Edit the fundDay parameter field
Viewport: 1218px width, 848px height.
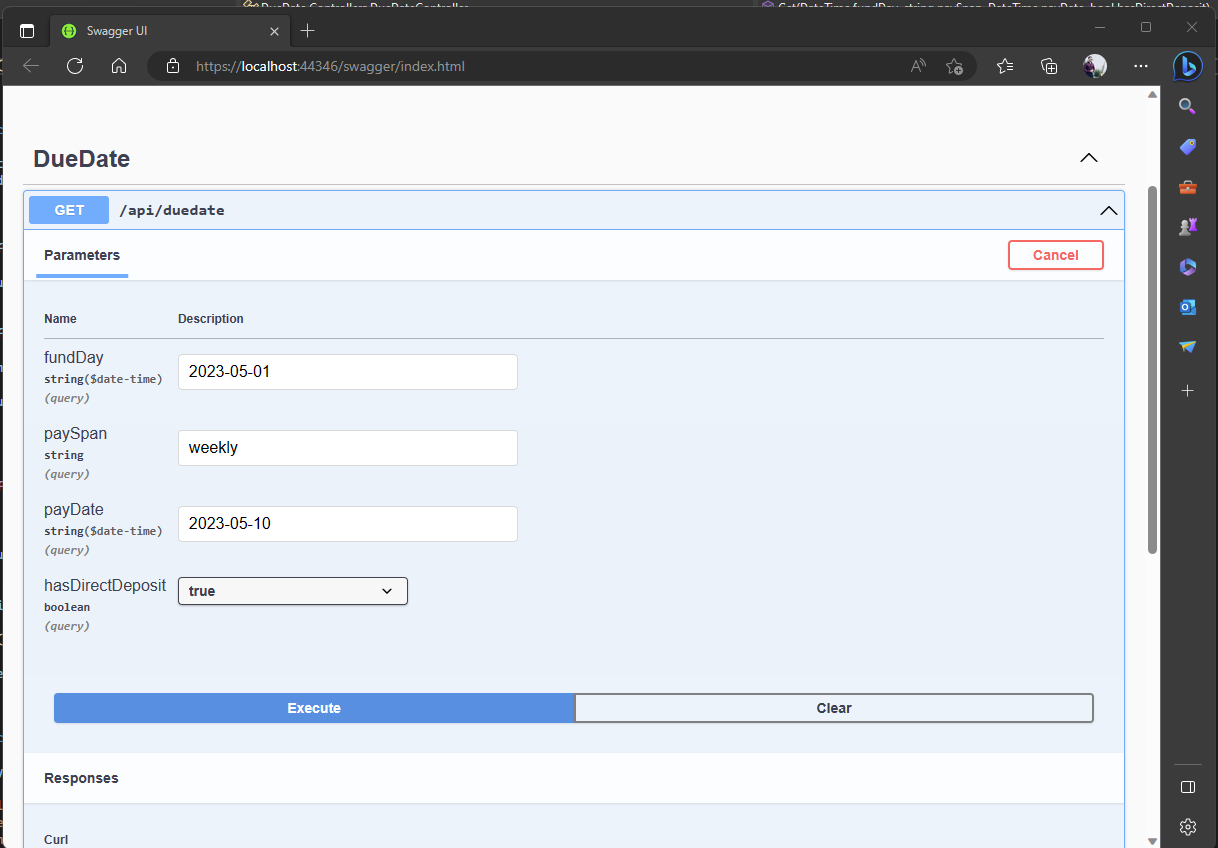[347, 371]
